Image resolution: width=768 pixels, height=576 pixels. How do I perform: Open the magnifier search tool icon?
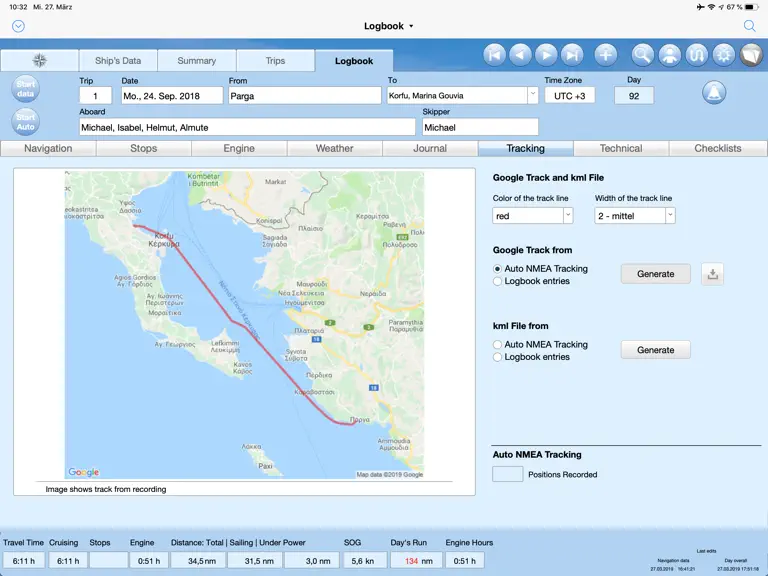pyautogui.click(x=642, y=55)
